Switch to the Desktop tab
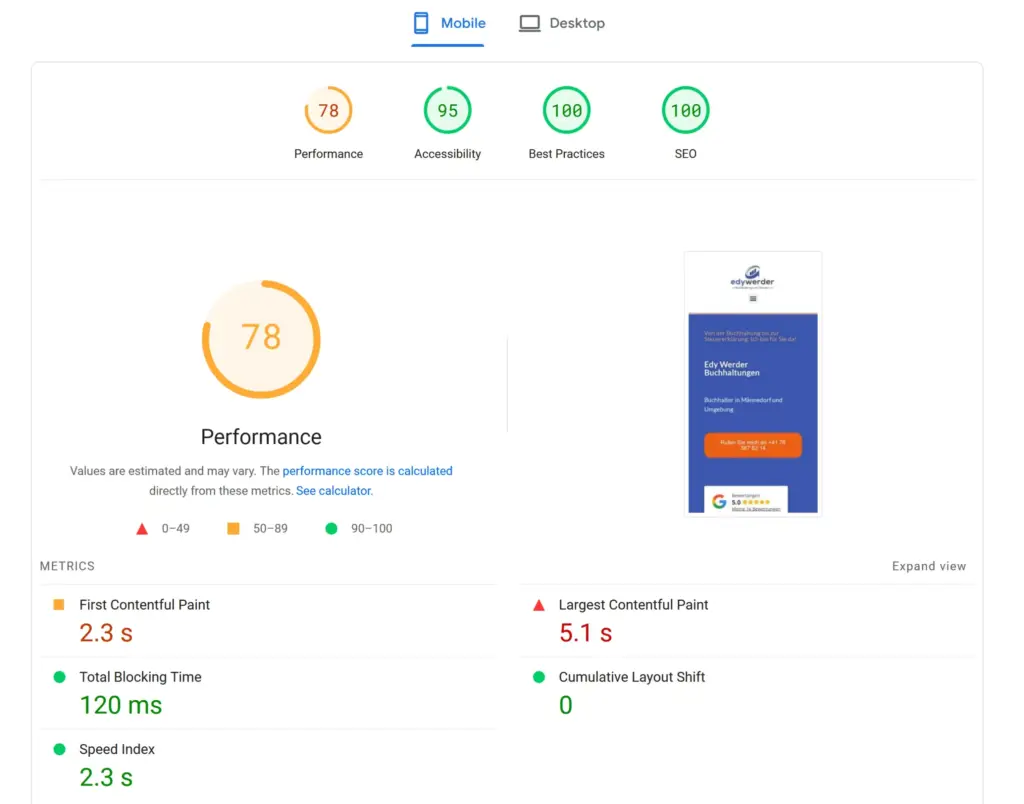Viewport: 1024px width, 804px height. click(562, 24)
